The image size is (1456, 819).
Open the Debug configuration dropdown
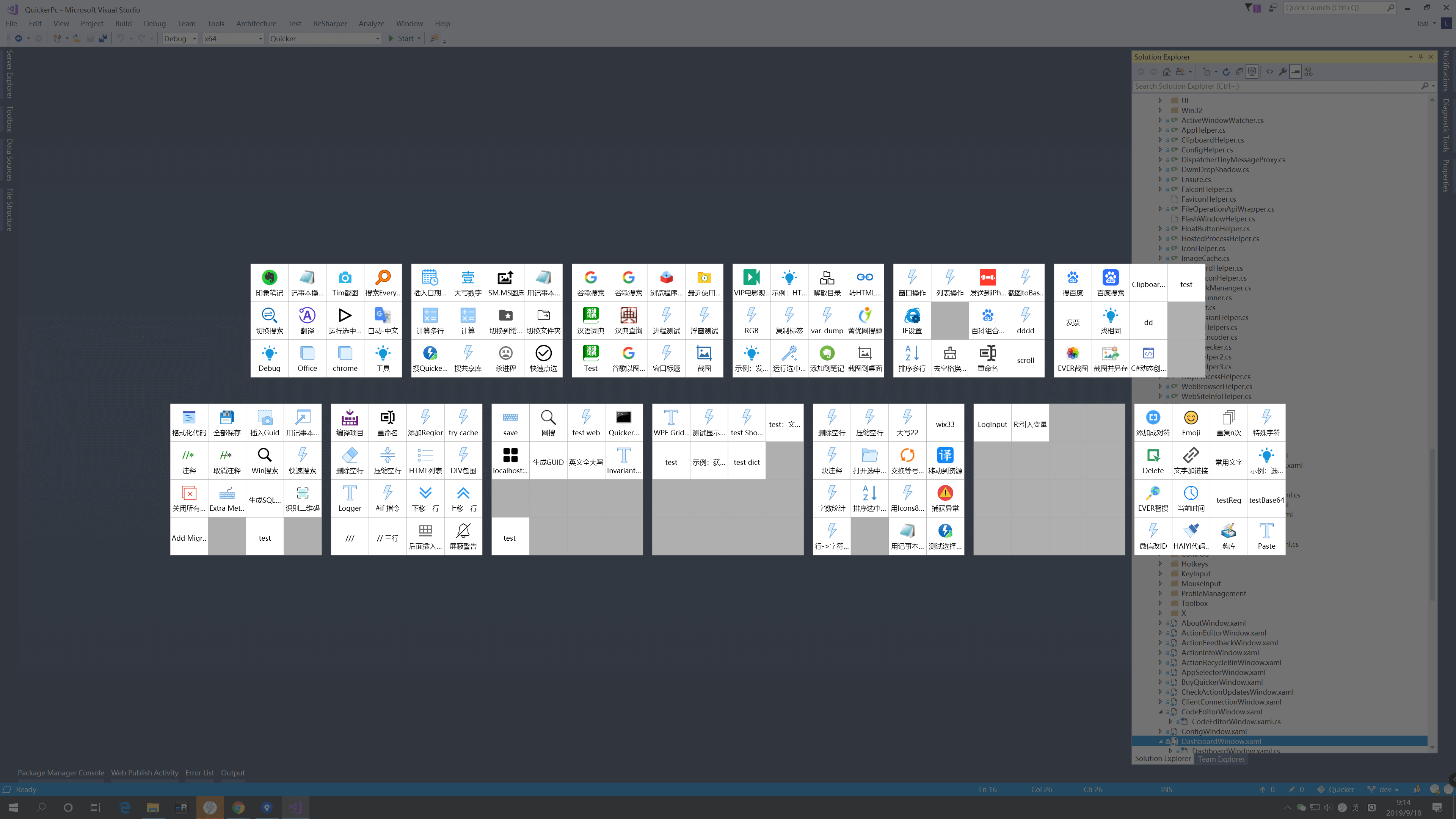coord(194,38)
